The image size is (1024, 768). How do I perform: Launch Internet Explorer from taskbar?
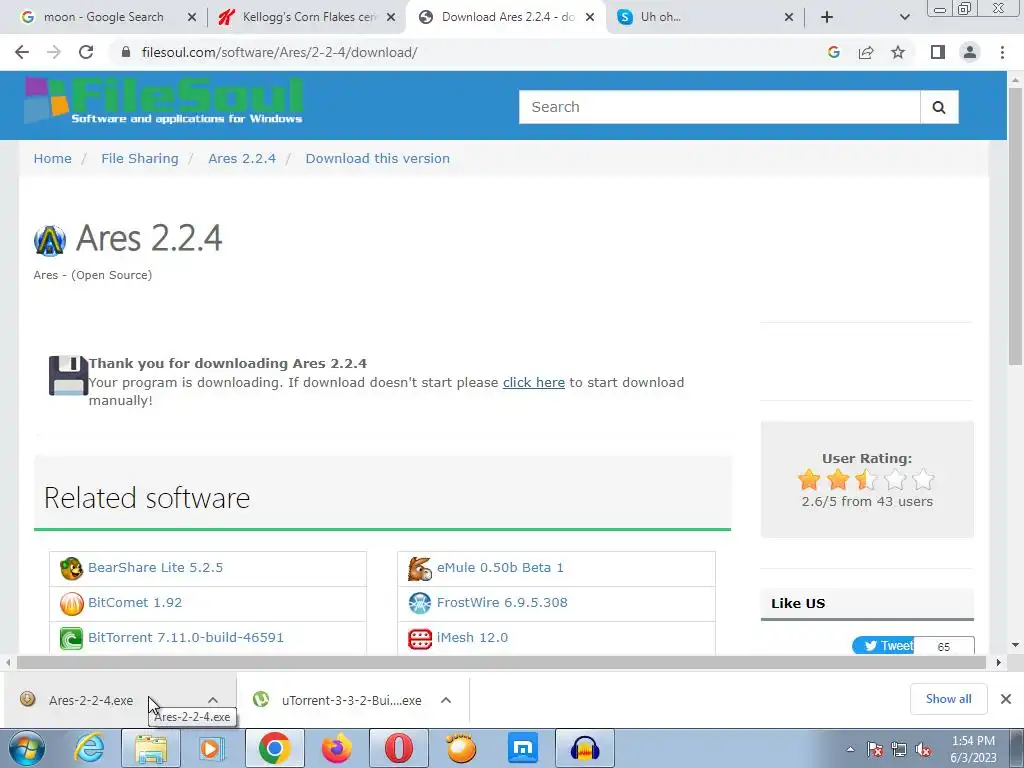(89, 748)
